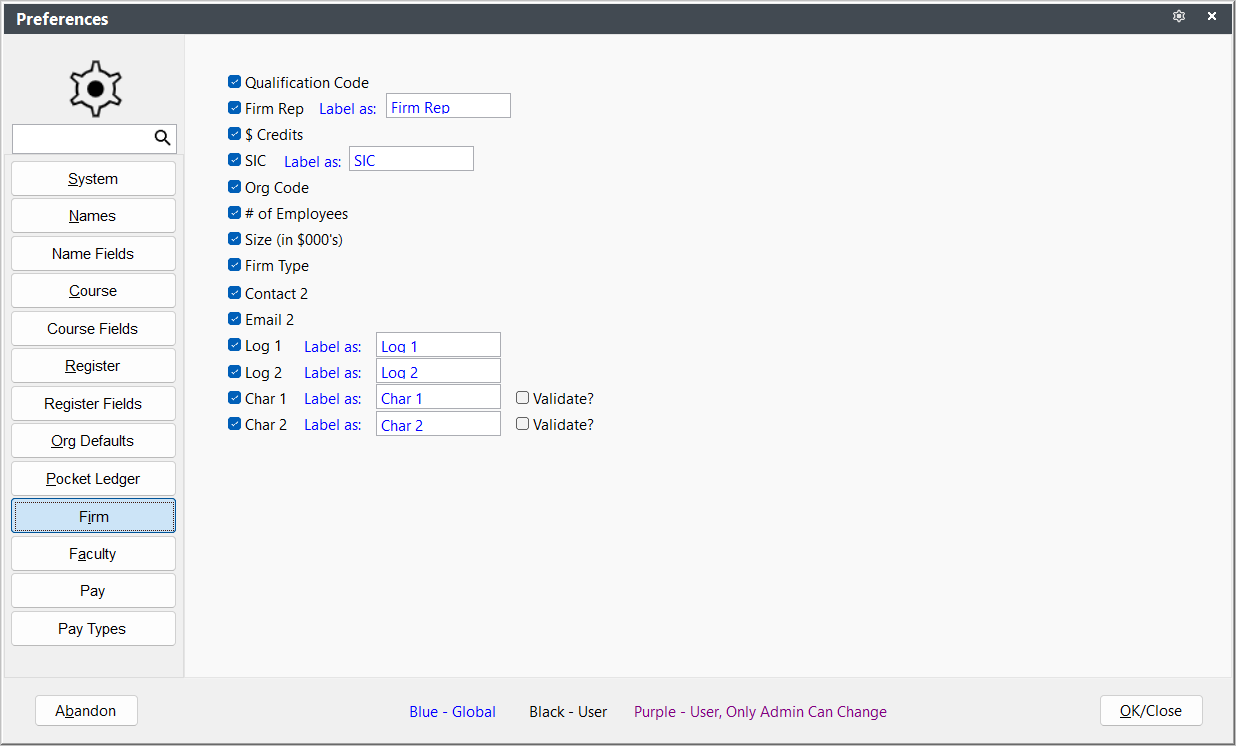
Task: Click the large gear preferences icon
Action: tap(95, 89)
